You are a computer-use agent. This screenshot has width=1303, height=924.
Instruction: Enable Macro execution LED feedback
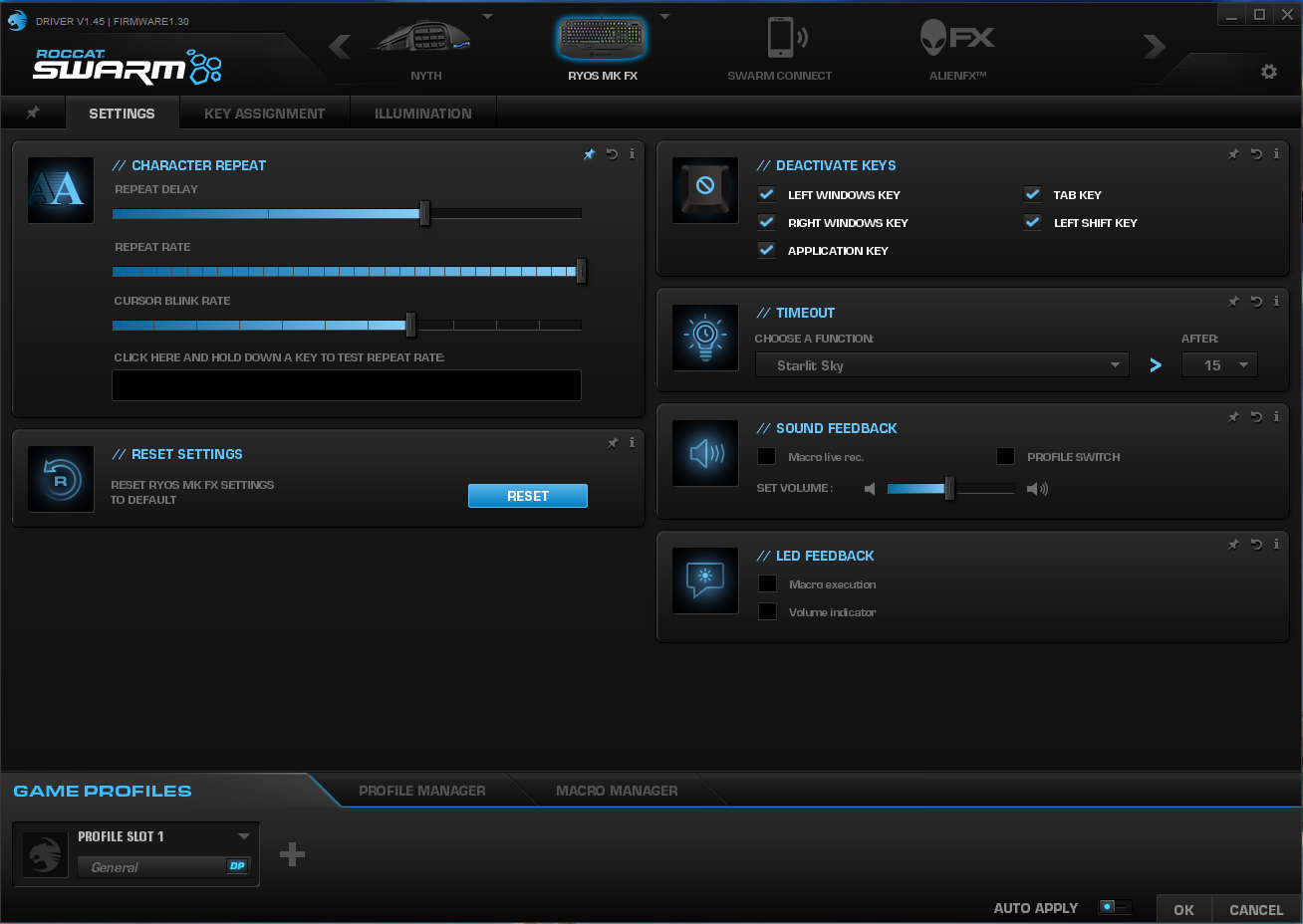768,583
